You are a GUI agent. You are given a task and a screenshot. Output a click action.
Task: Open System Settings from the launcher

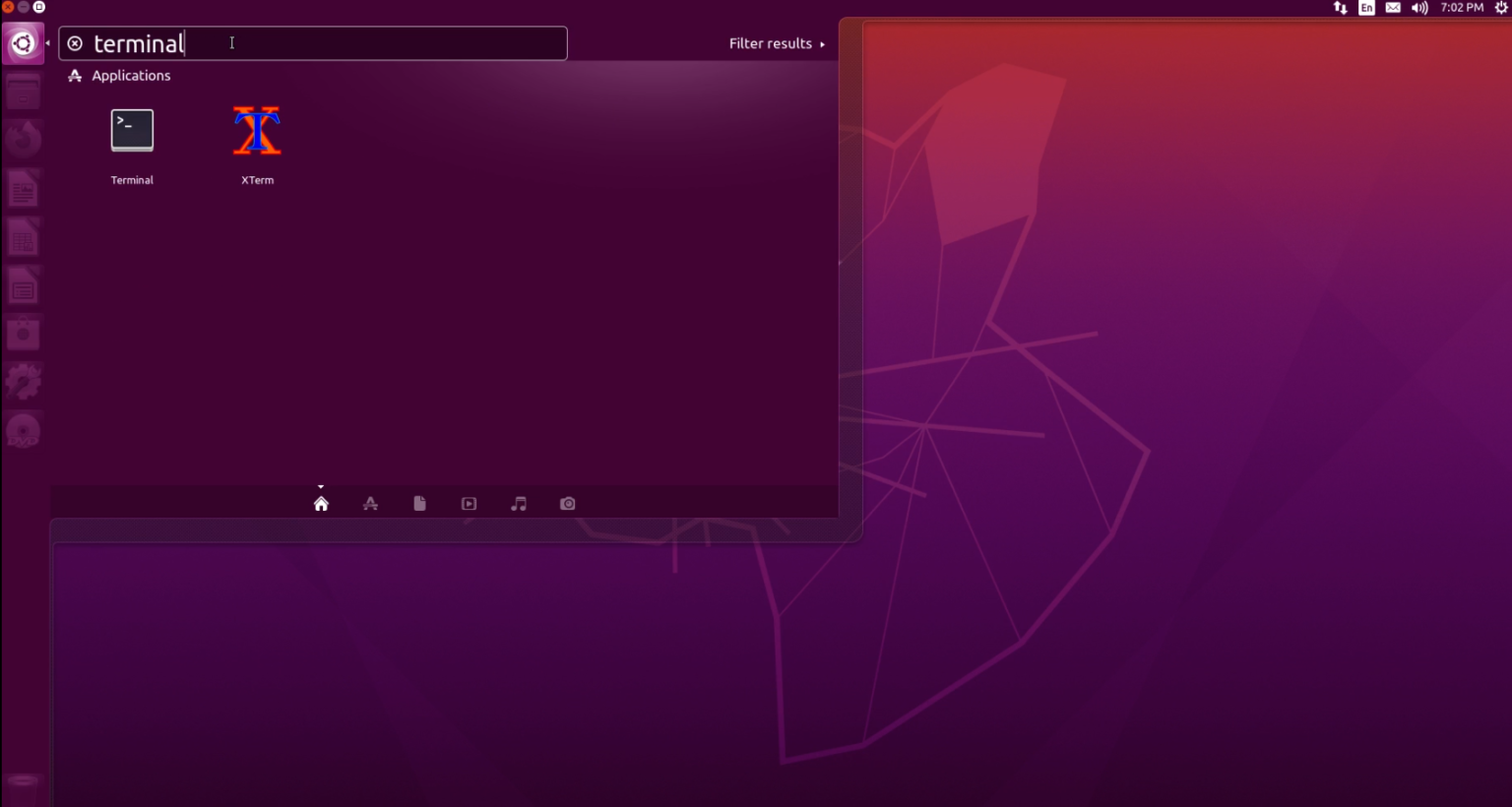(23, 381)
